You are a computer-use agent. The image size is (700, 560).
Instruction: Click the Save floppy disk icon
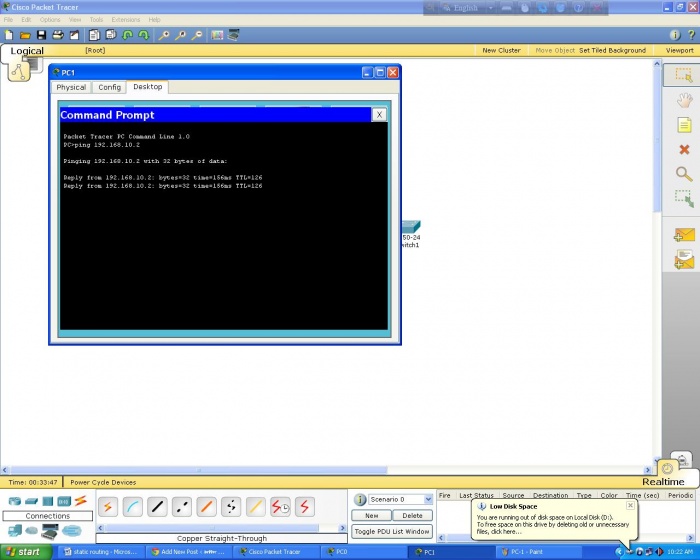(x=42, y=35)
